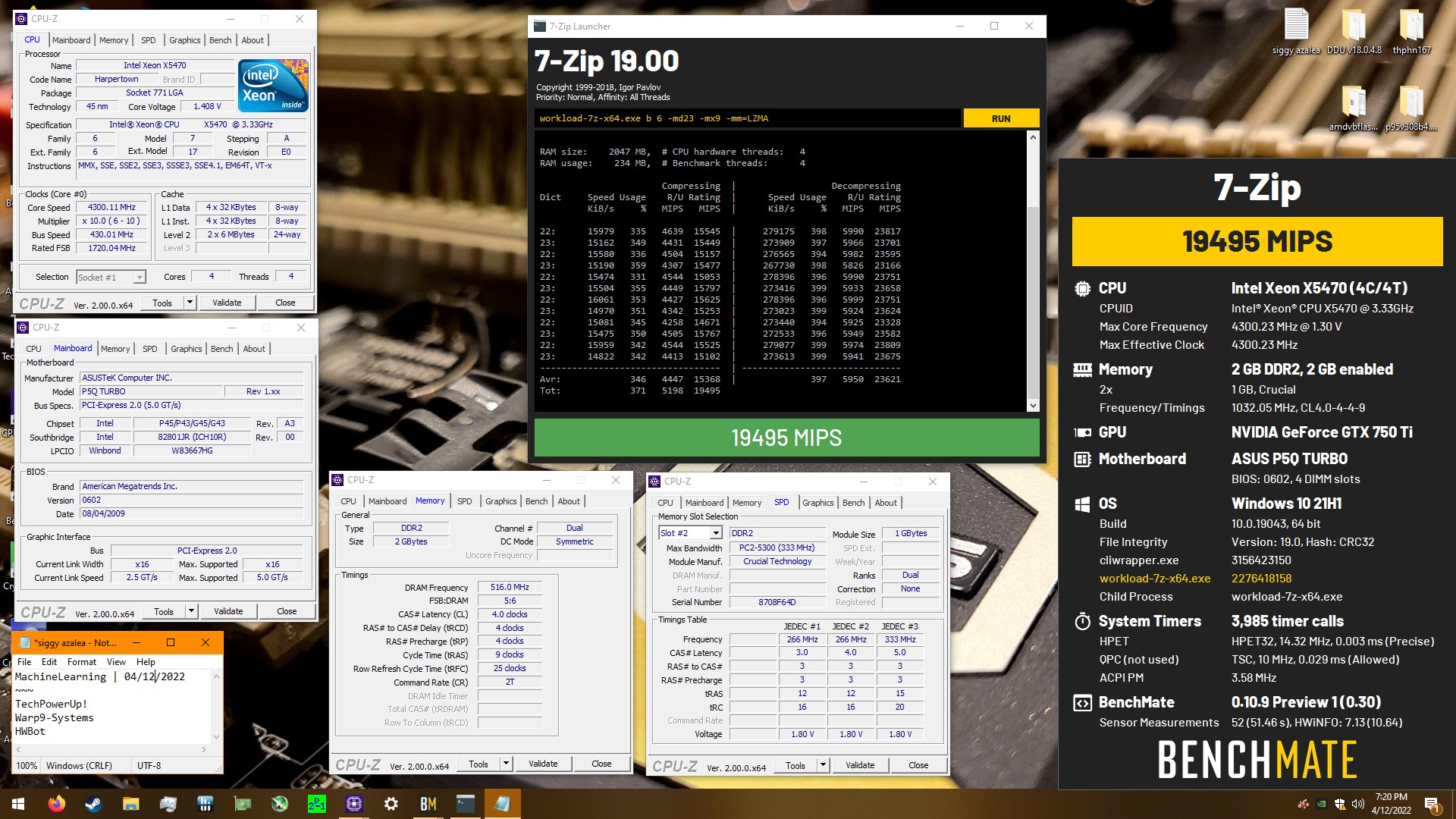Open Tools dropdown arrow in CPU tab window
This screenshot has height=819, width=1456.
(190, 303)
